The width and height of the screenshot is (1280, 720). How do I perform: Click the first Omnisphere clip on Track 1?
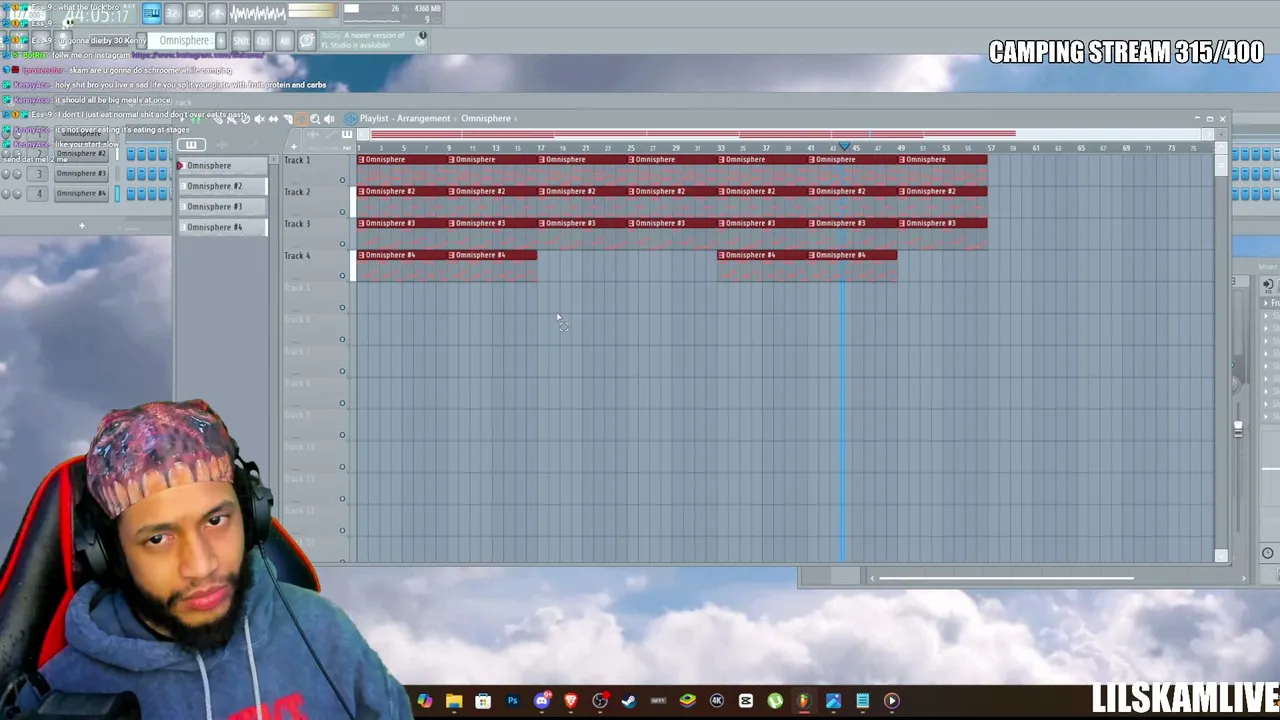coord(402,168)
